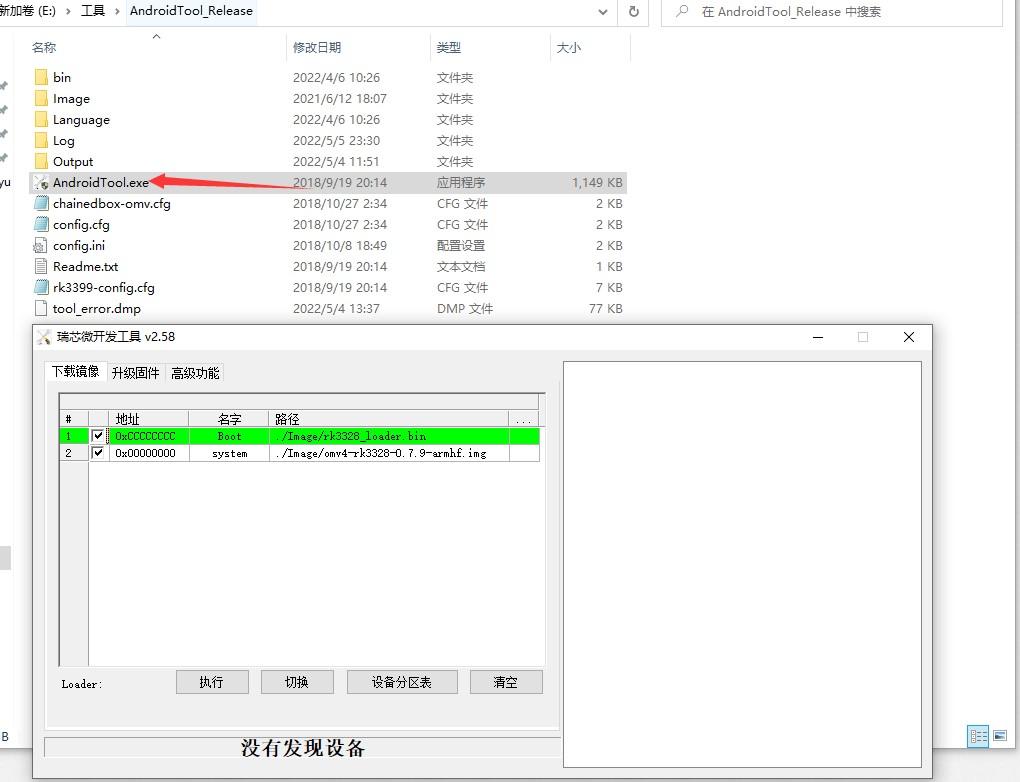Viewport: 1020px width, 782px height.
Task: Launch AndroidTool.exe in the file list
Action: [x=97, y=183]
